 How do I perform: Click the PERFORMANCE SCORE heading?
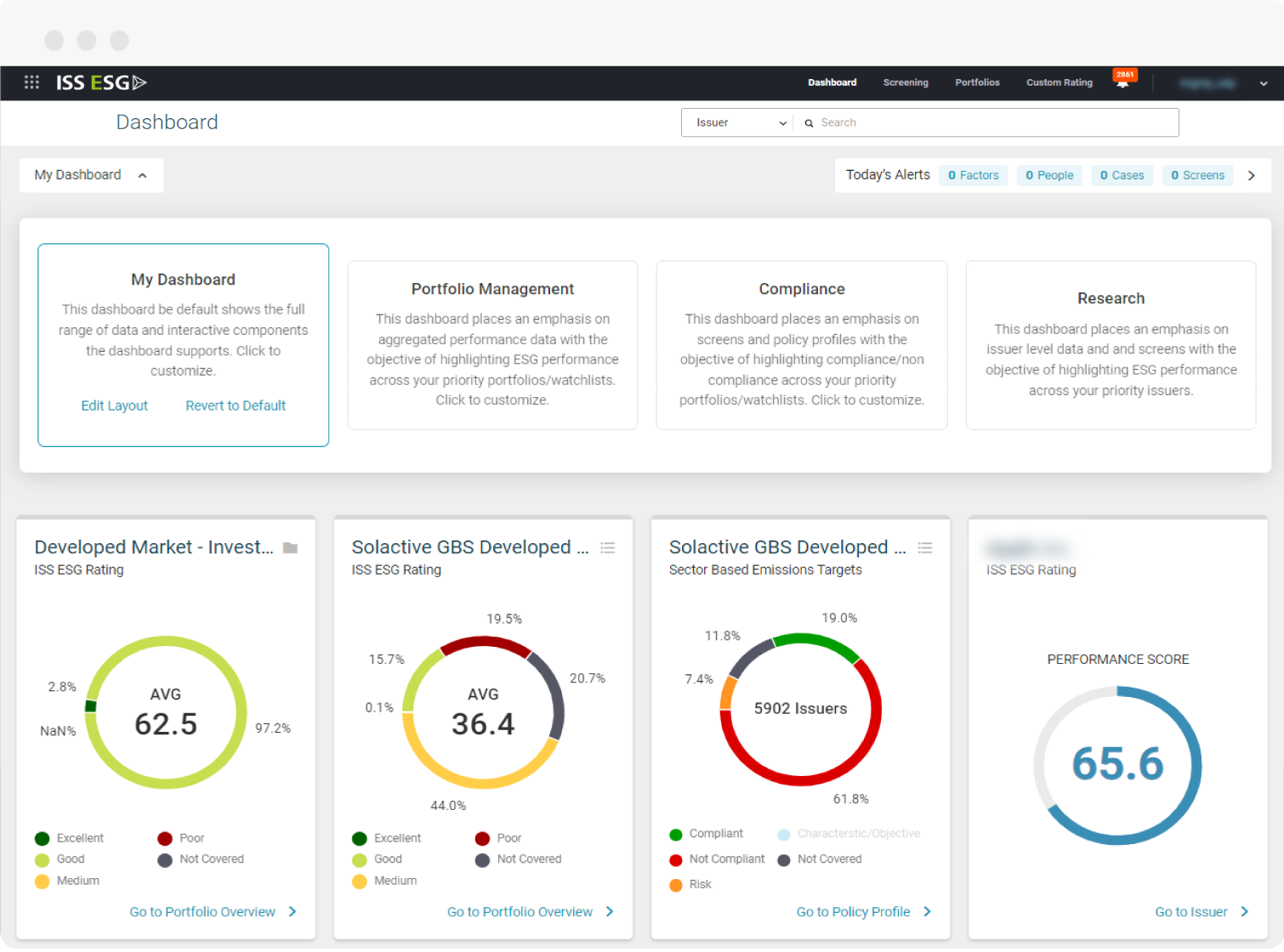1117,660
